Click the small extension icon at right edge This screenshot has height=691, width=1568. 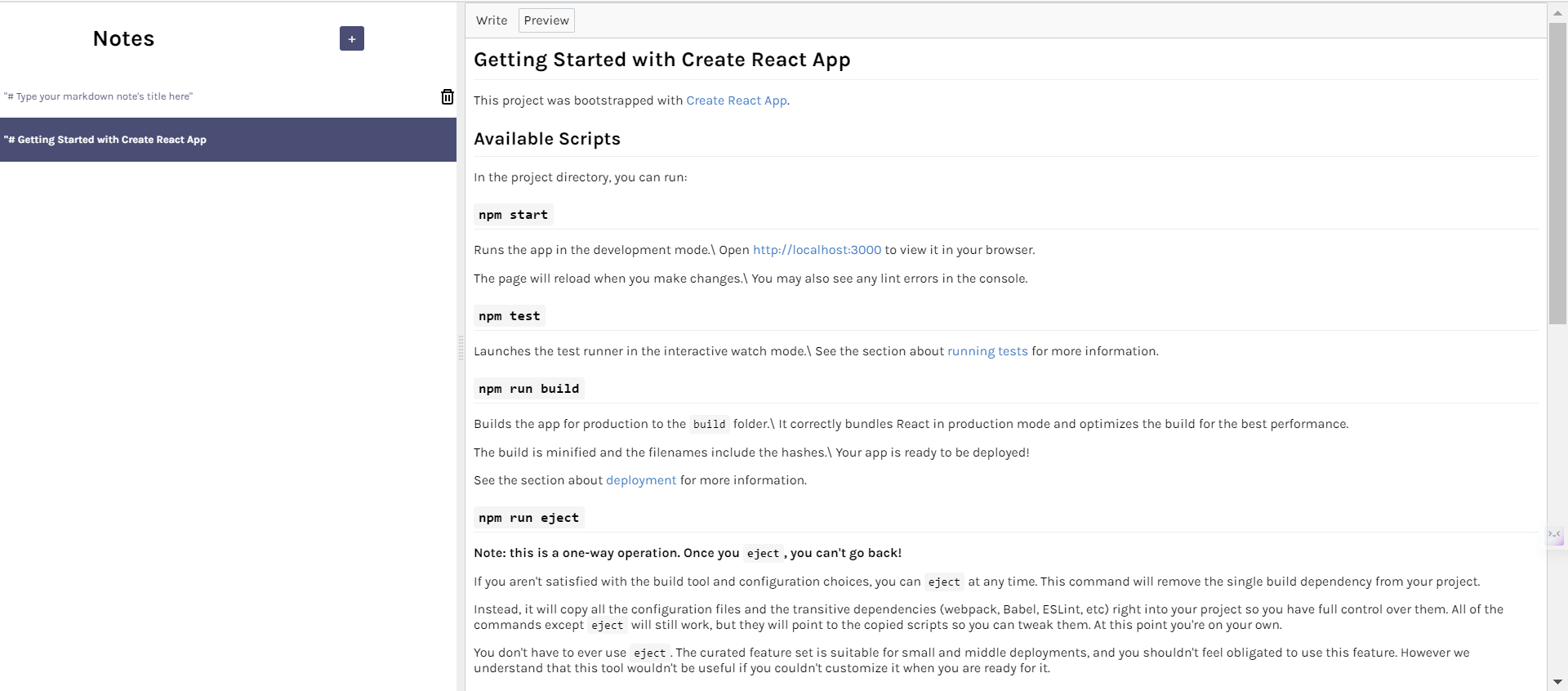(x=1555, y=535)
